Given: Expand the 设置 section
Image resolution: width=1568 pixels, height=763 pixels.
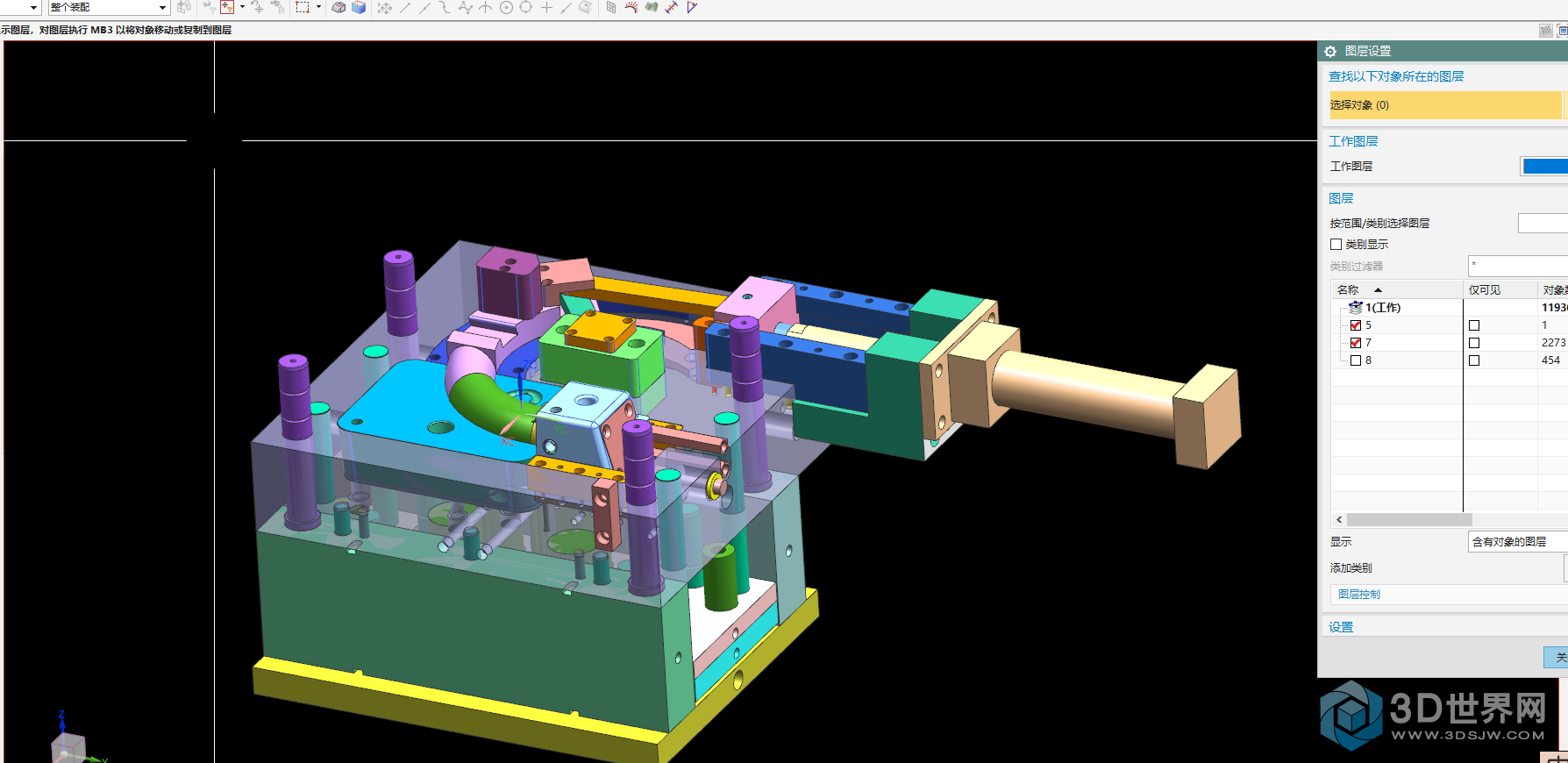Looking at the screenshot, I should coord(1341,627).
